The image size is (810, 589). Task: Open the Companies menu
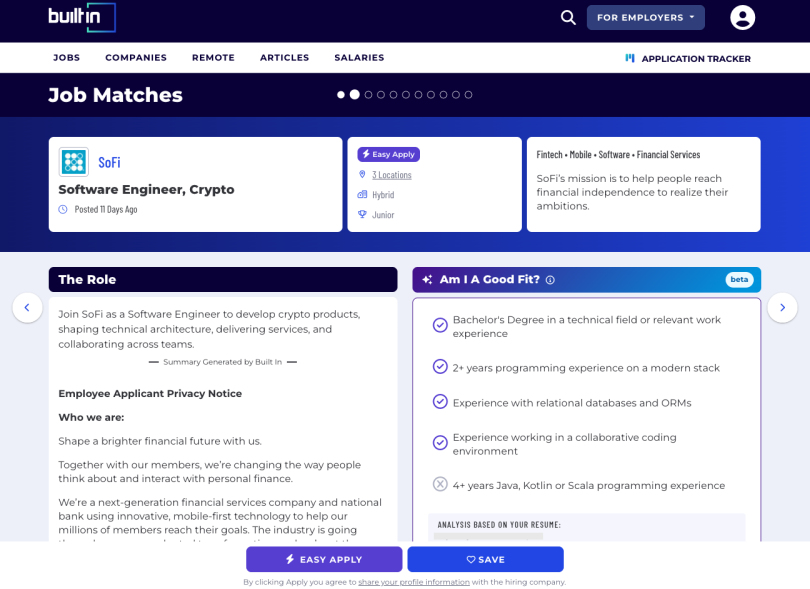click(x=136, y=58)
